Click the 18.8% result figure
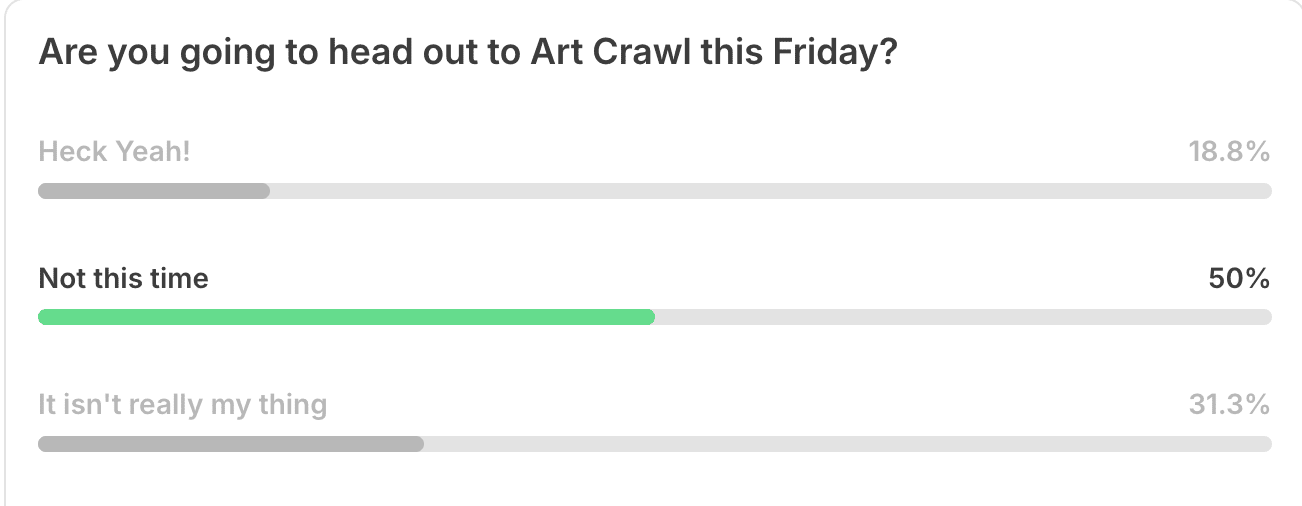This screenshot has width=1302, height=506. click(1229, 152)
